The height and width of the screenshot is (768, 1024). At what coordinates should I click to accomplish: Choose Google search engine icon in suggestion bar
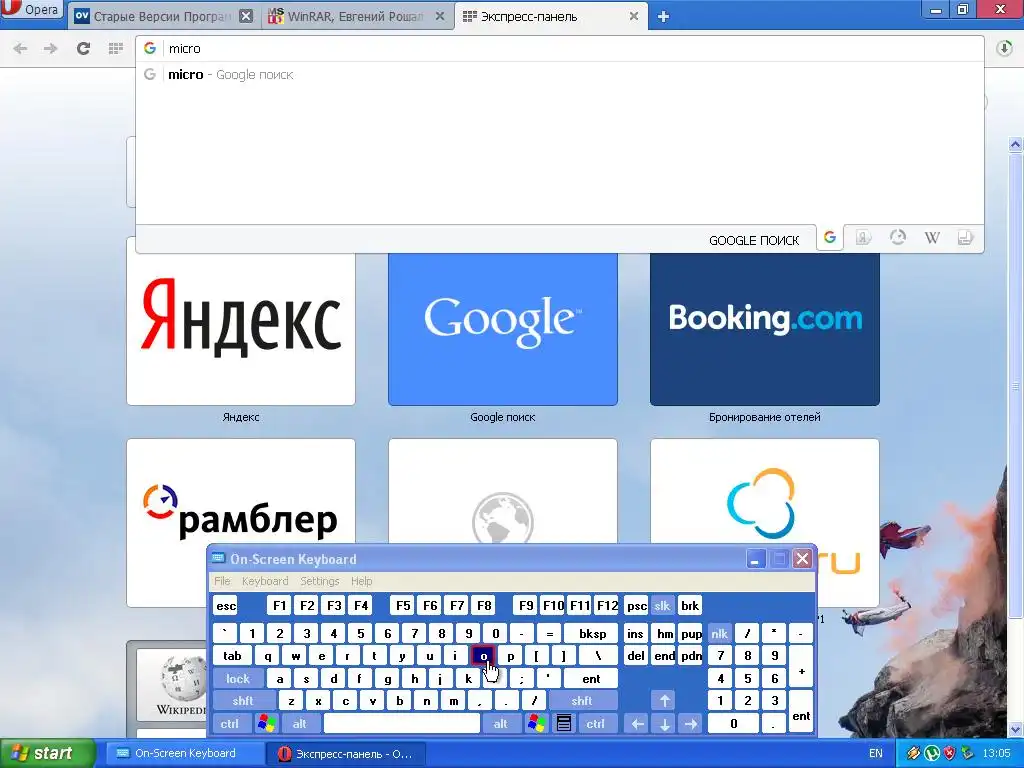click(x=830, y=237)
